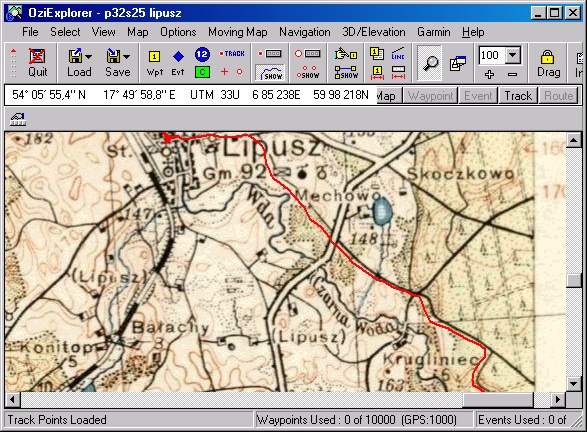
Task: Open the waypoint list icon
Action: (x=377, y=54)
